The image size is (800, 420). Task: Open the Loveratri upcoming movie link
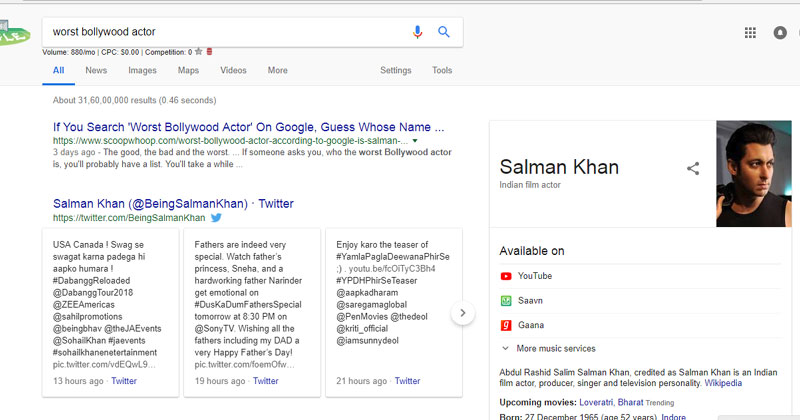(596, 403)
